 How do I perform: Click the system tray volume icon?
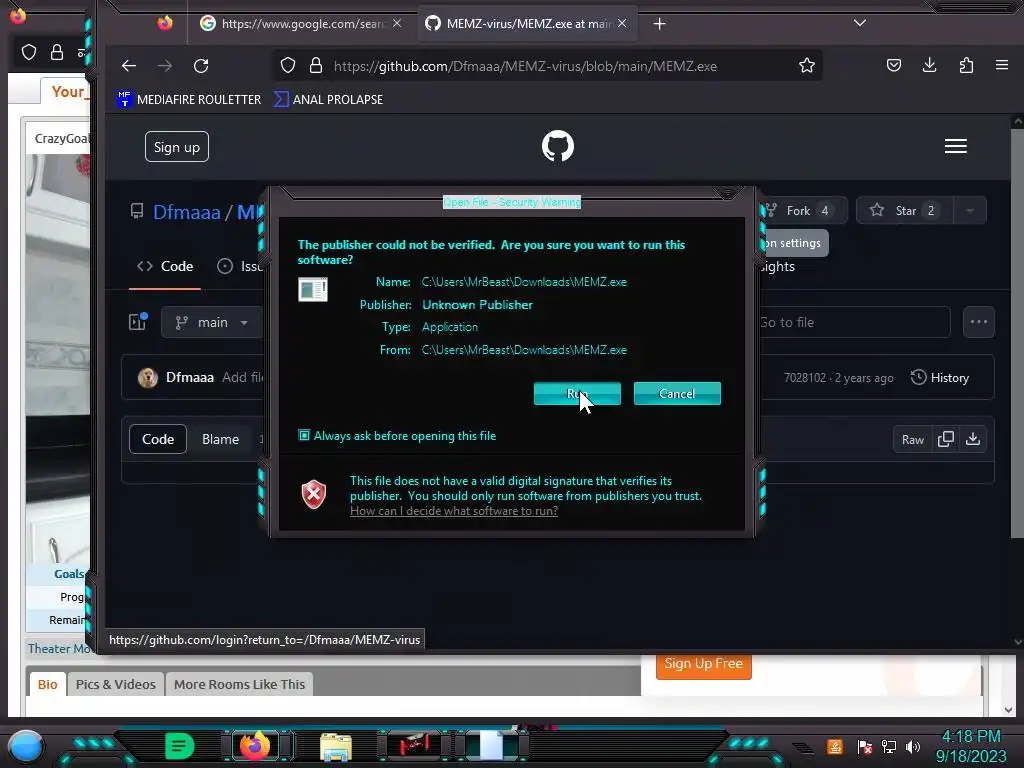913,746
